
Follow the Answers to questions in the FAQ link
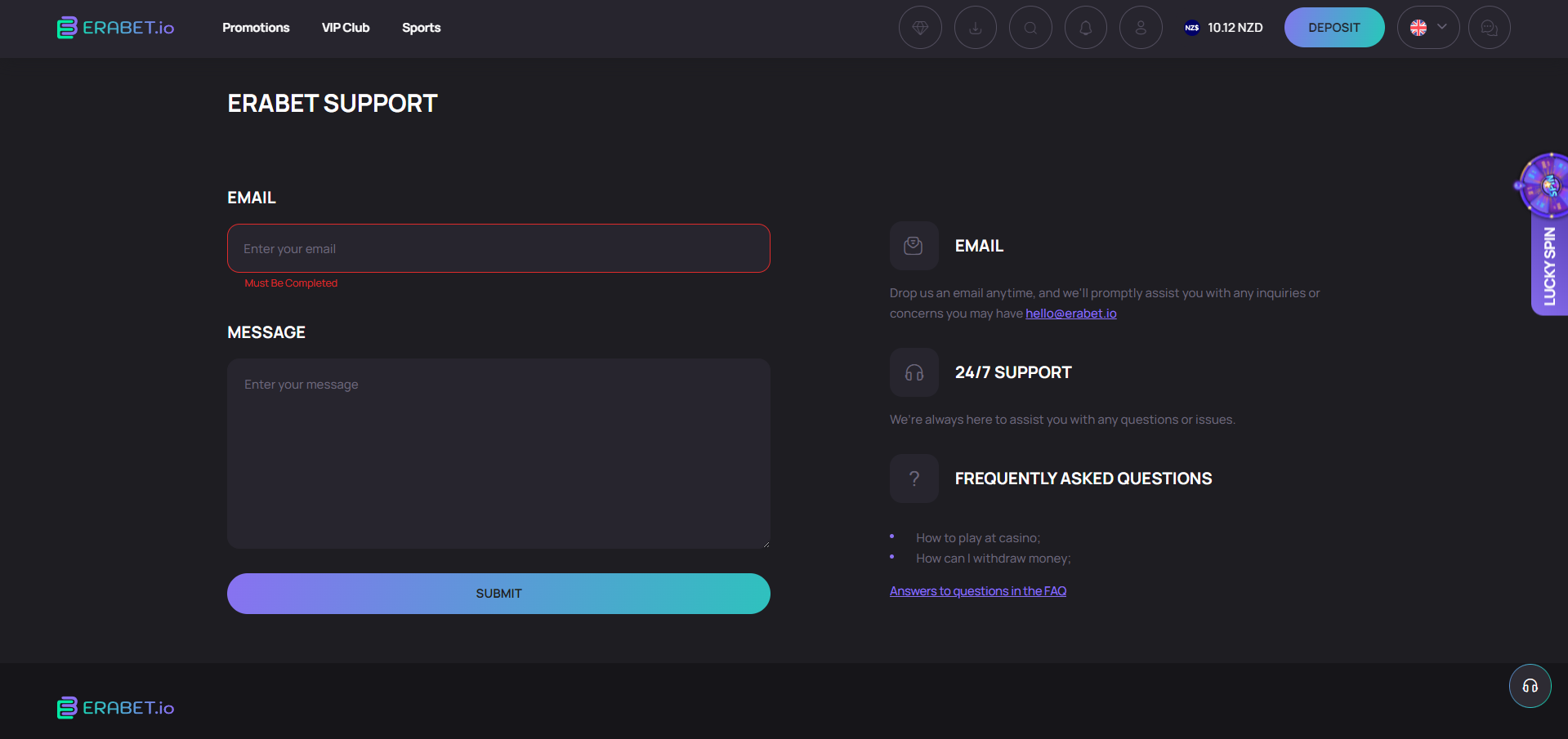click(978, 591)
